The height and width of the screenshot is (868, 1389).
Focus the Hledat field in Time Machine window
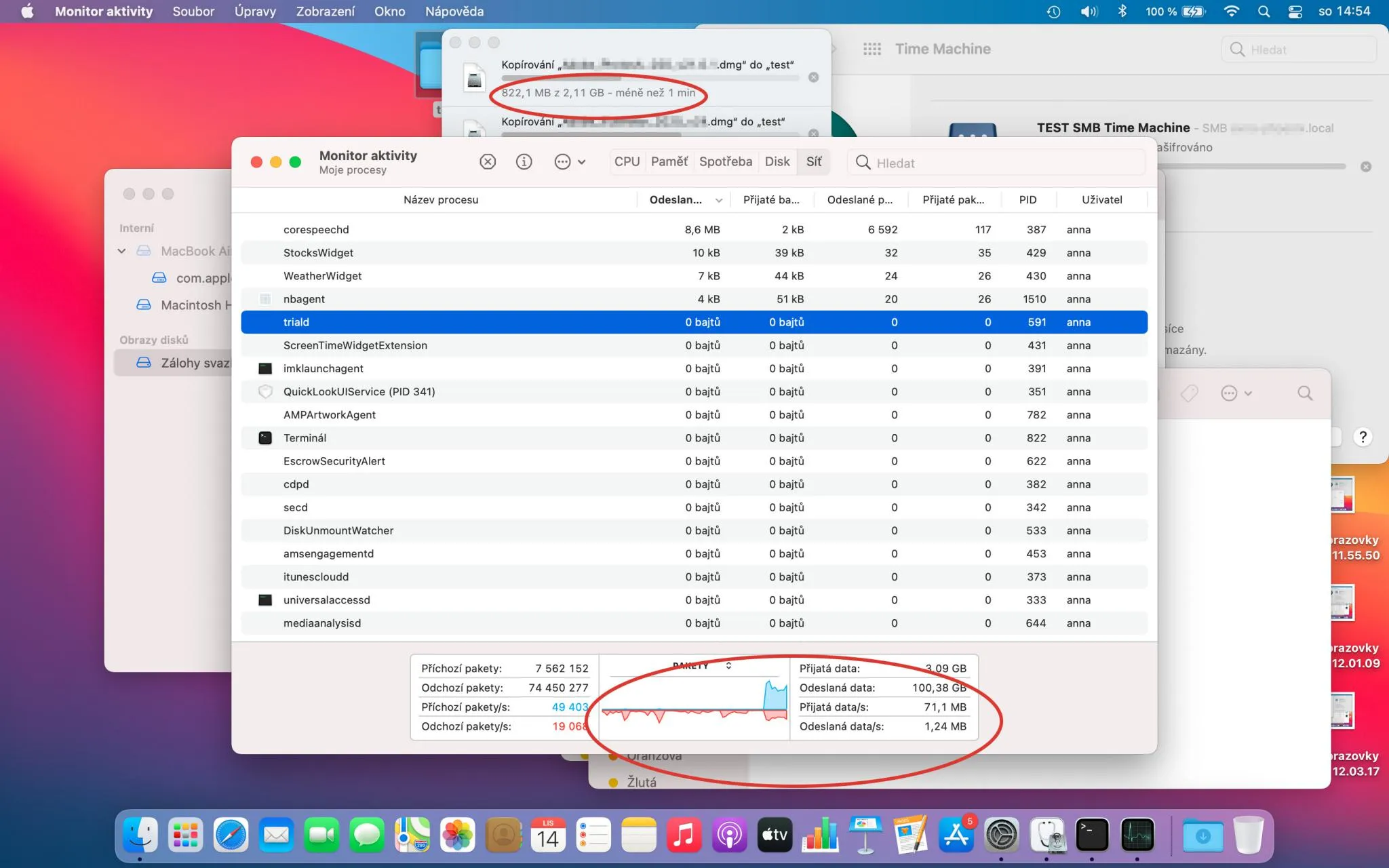[x=1299, y=50]
